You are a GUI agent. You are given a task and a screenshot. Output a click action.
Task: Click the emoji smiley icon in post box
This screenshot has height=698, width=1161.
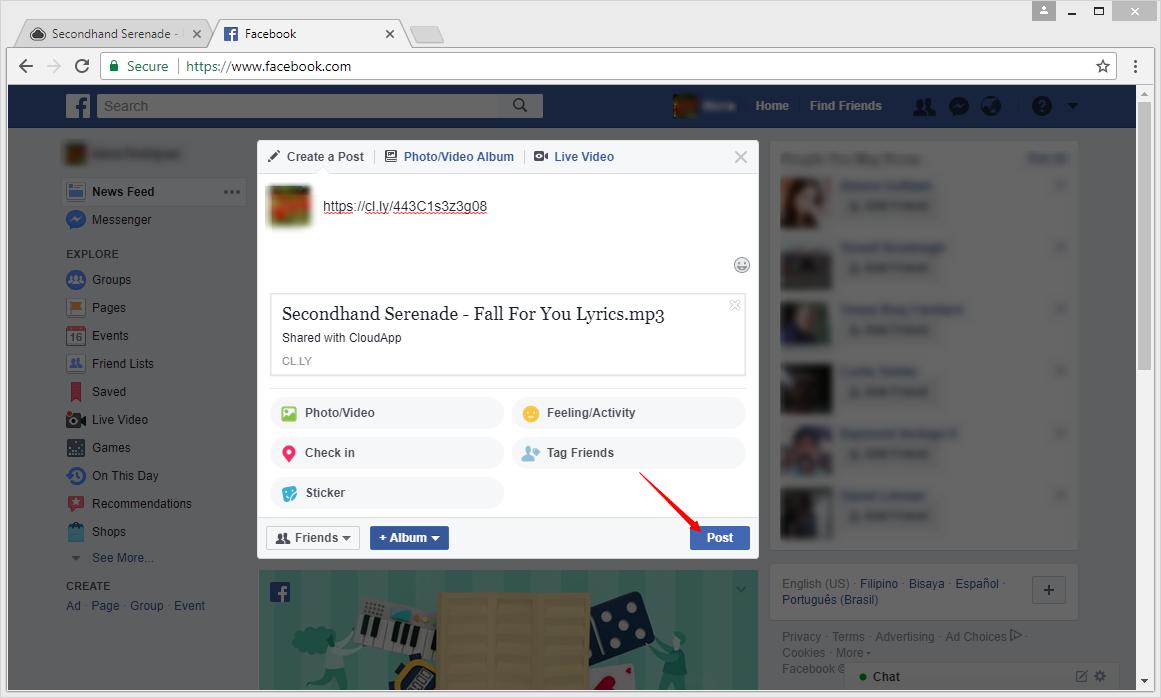741,265
